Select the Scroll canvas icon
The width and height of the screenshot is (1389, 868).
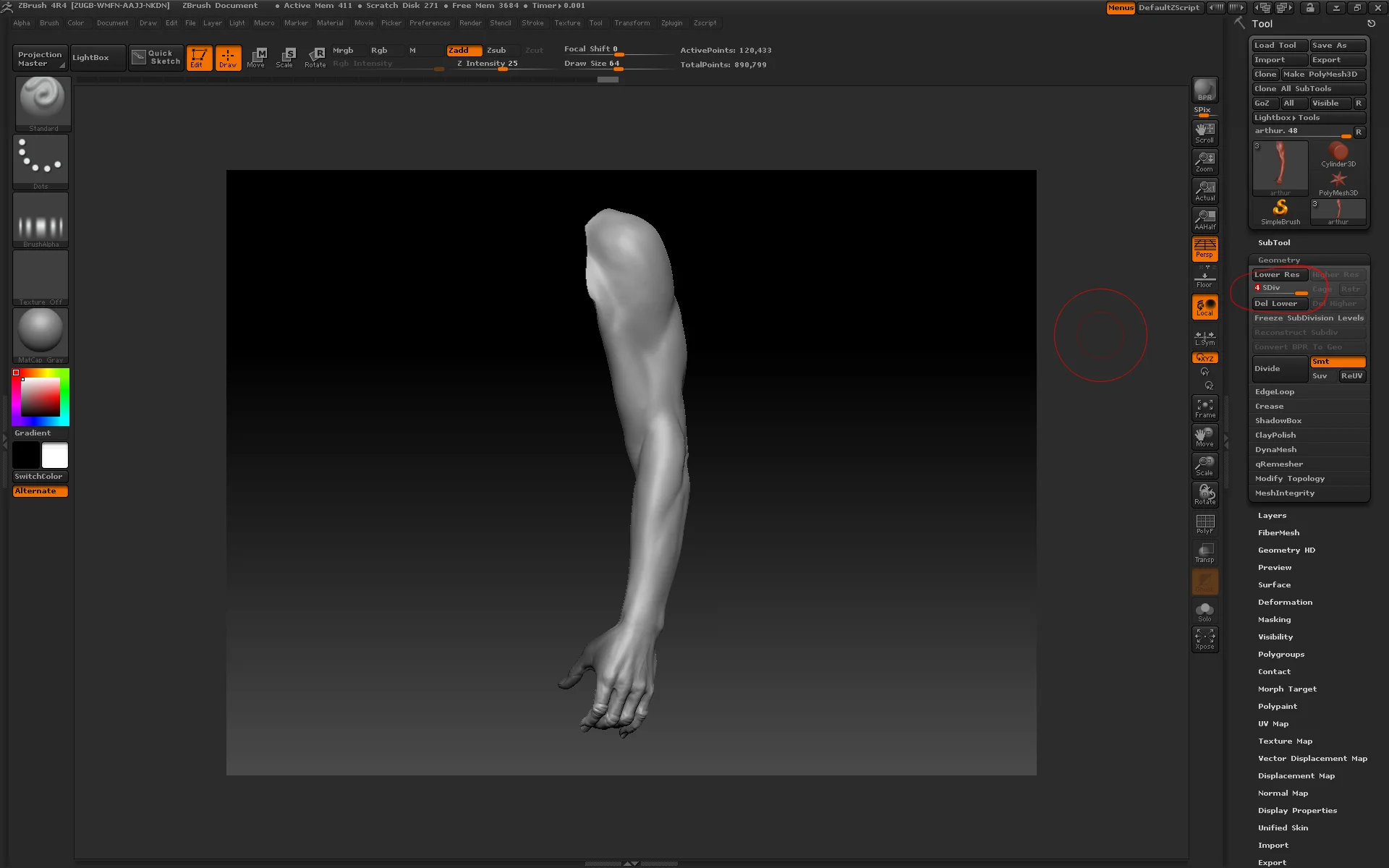[1205, 132]
